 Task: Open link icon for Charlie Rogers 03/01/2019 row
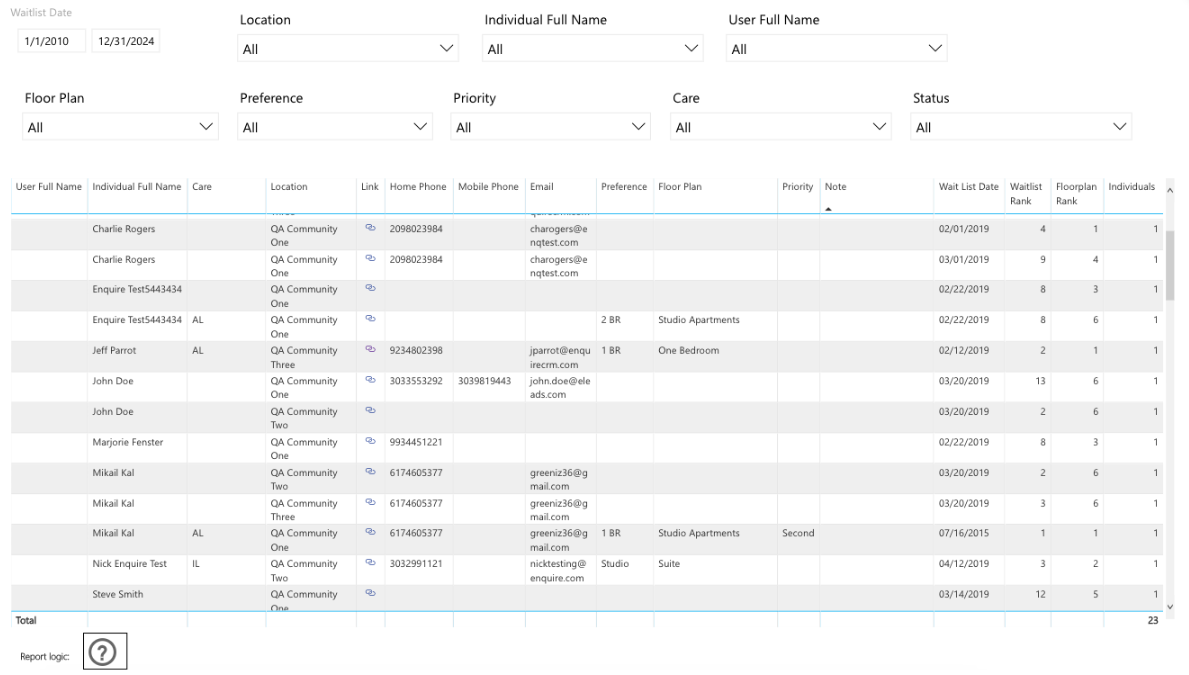(370, 258)
